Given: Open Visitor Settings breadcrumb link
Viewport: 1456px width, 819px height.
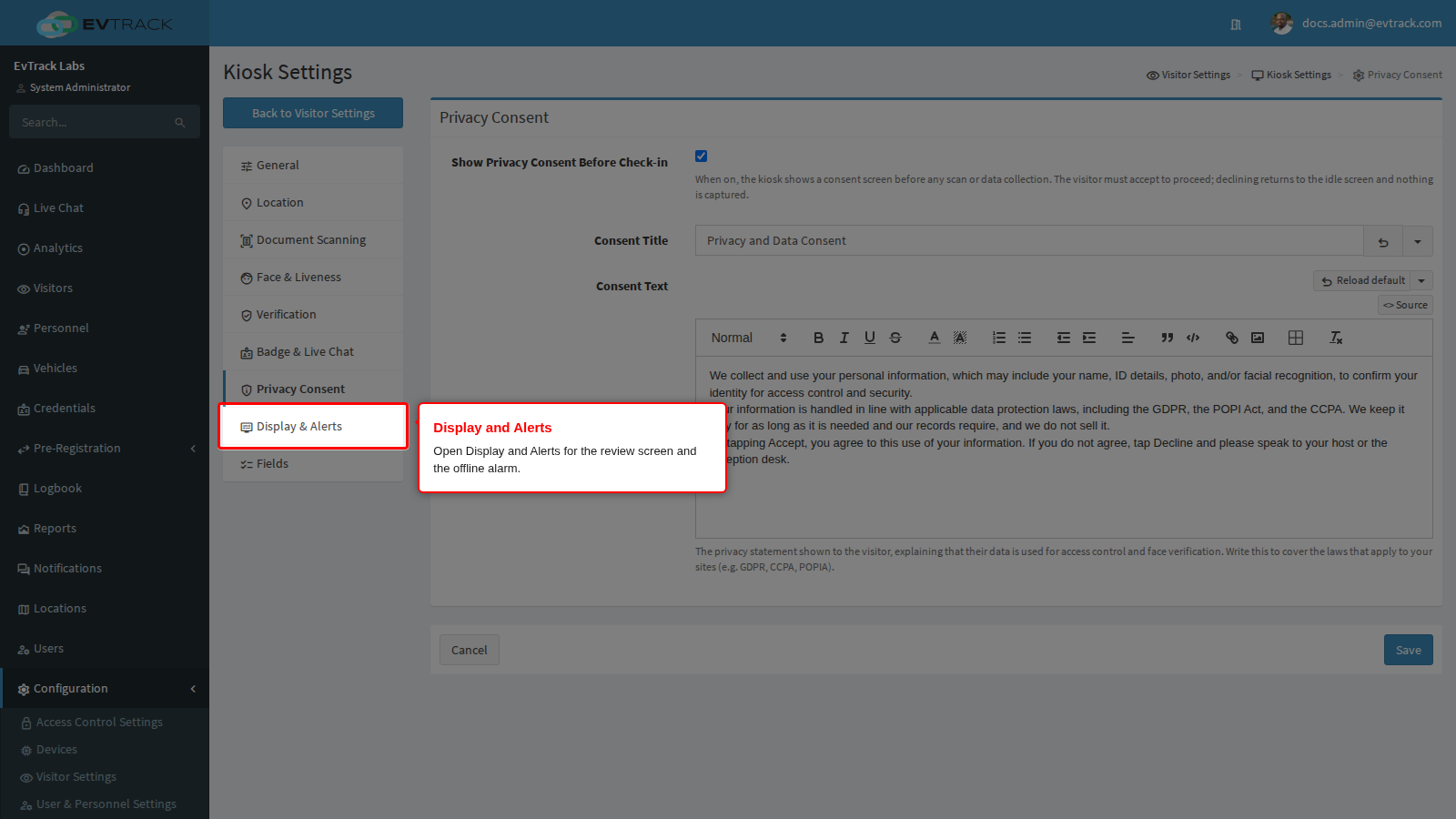Looking at the screenshot, I should click(1188, 75).
